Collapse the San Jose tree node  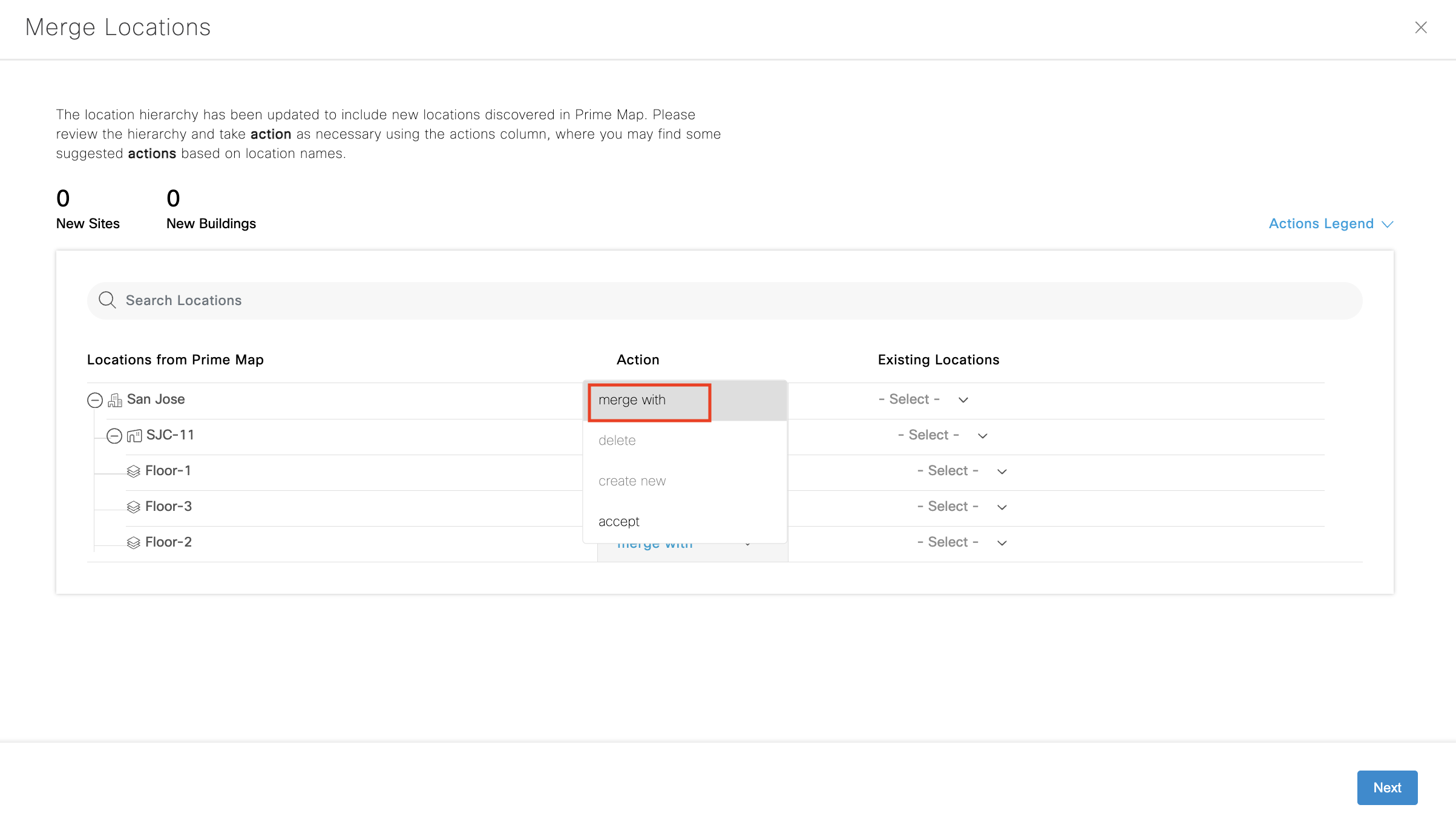[95, 400]
